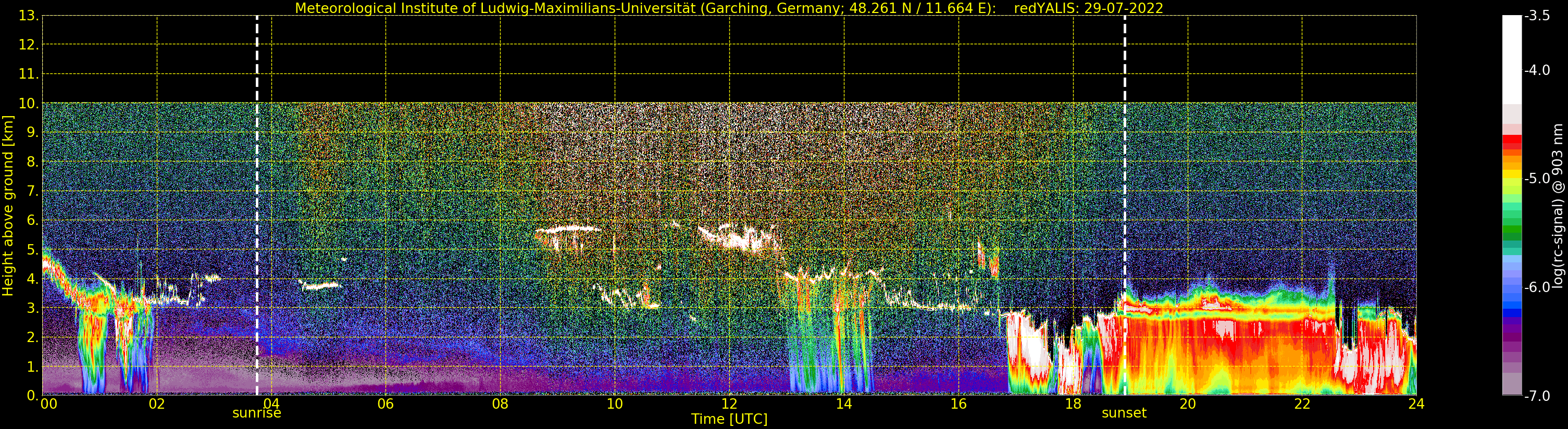Click the 'Time [UTC]' axis label

coord(729,419)
